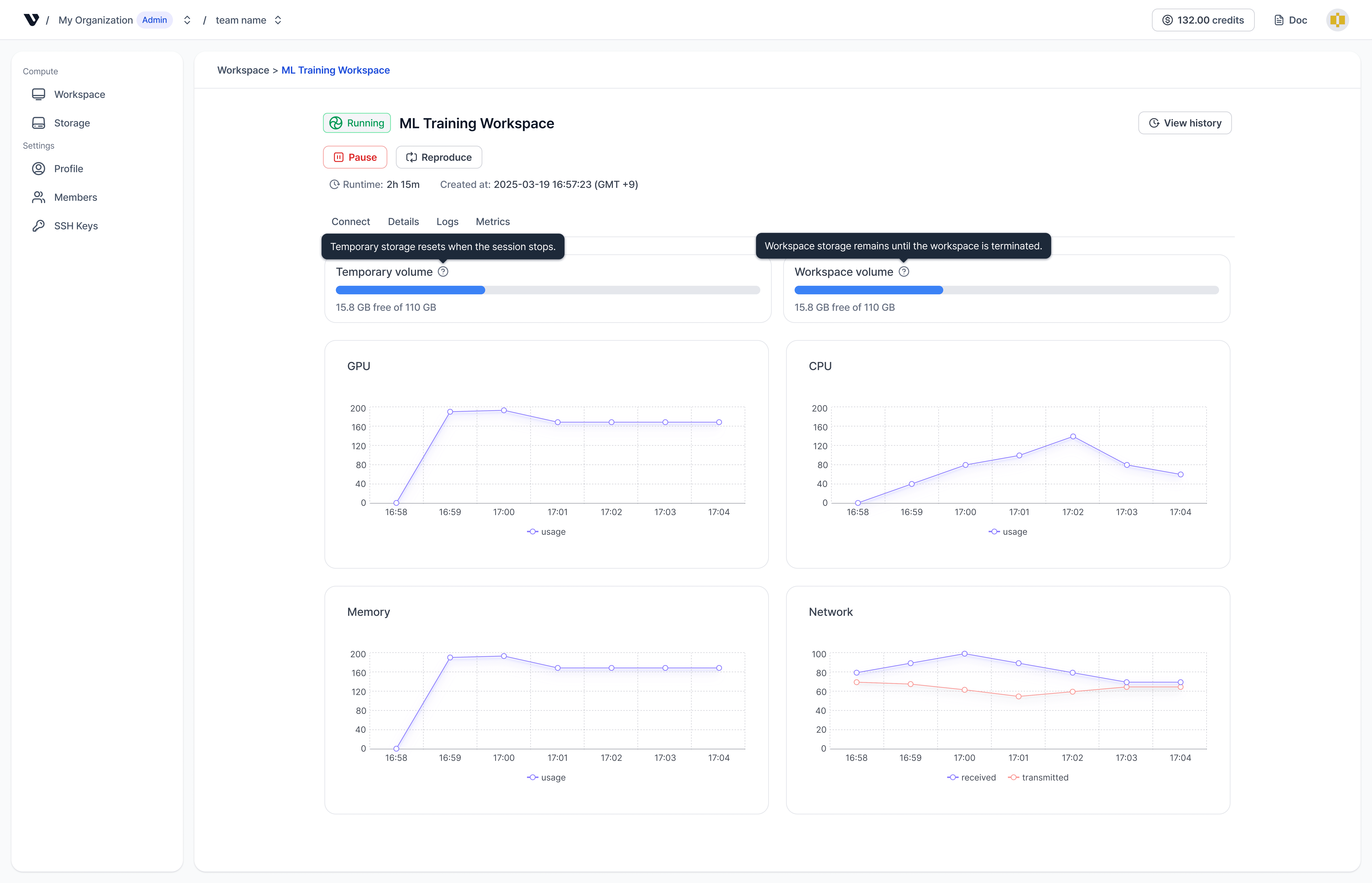The height and width of the screenshot is (883, 1372).
Task: Click the V logo in header
Action: (32, 20)
